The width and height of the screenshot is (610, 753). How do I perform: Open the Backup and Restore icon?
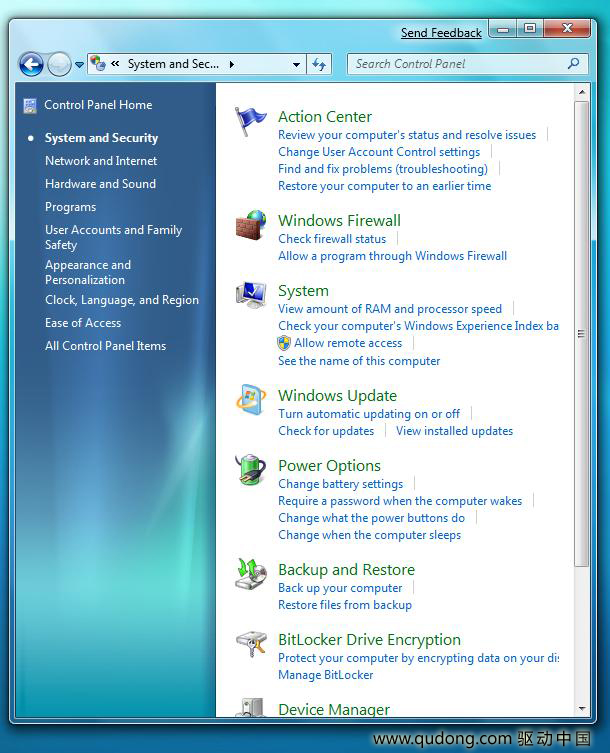point(251,573)
